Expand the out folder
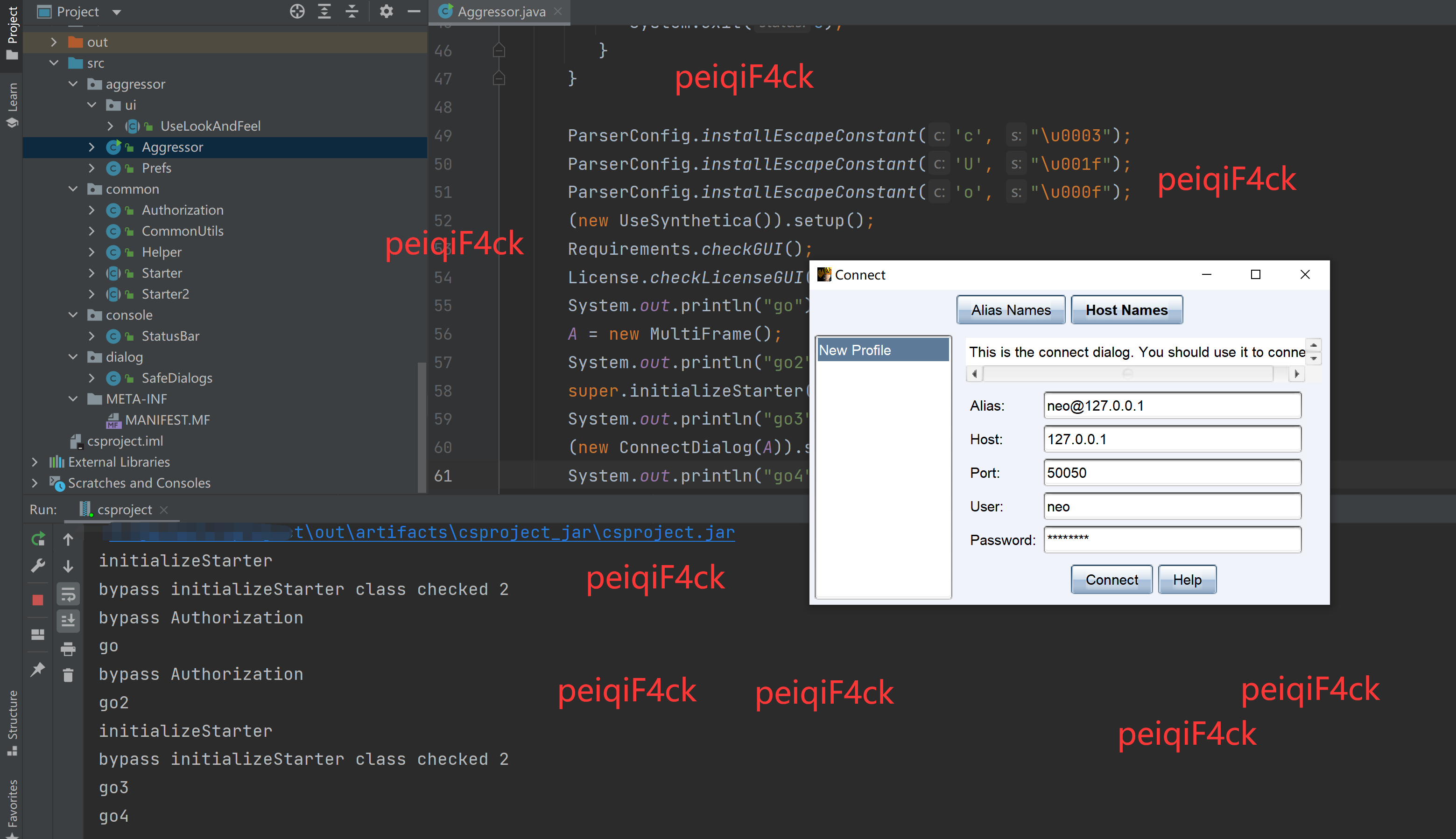Image resolution: width=1456 pixels, height=839 pixels. point(54,42)
